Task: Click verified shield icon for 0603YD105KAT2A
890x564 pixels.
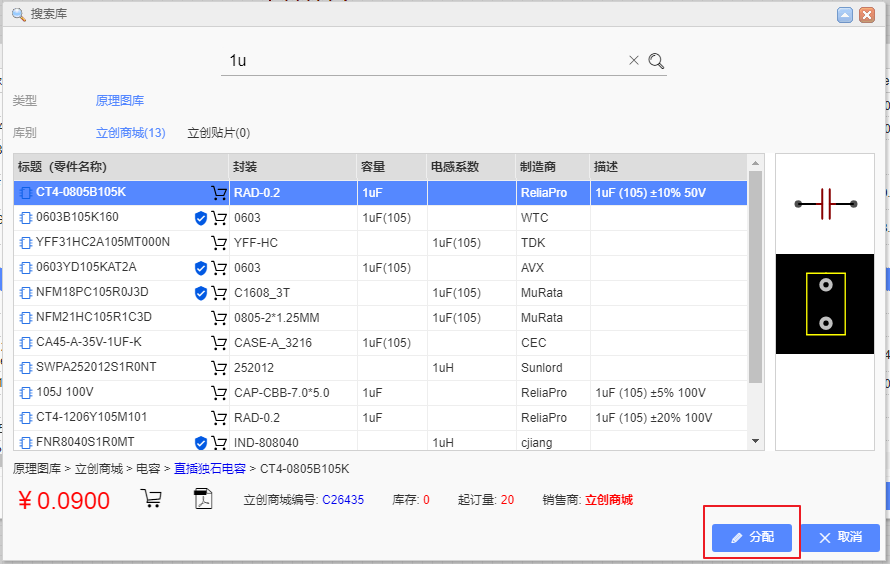Action: click(x=200, y=268)
